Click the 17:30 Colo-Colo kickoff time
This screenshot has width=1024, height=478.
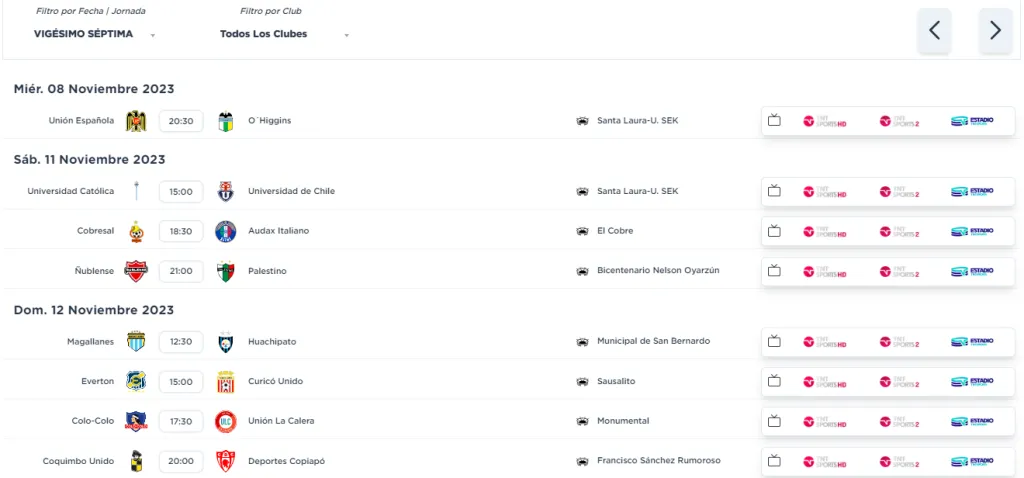(x=181, y=421)
